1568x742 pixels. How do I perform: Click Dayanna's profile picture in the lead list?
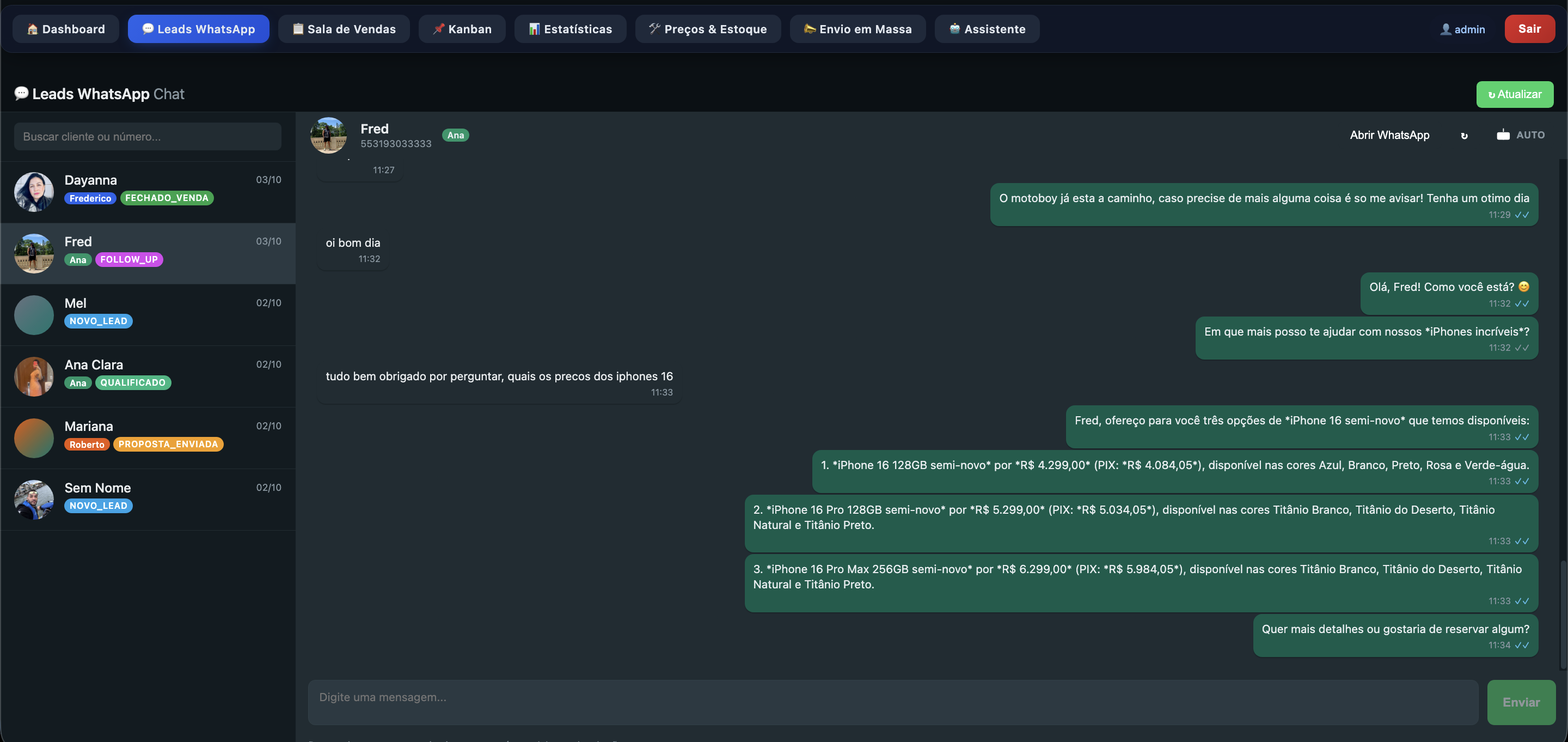(x=34, y=192)
